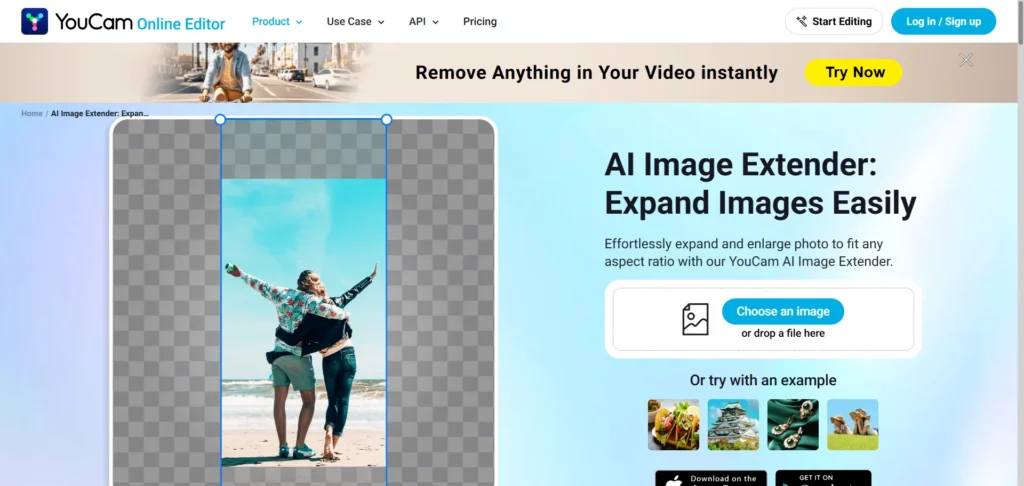
Task: Click Log in / Sign up
Action: 944,22
